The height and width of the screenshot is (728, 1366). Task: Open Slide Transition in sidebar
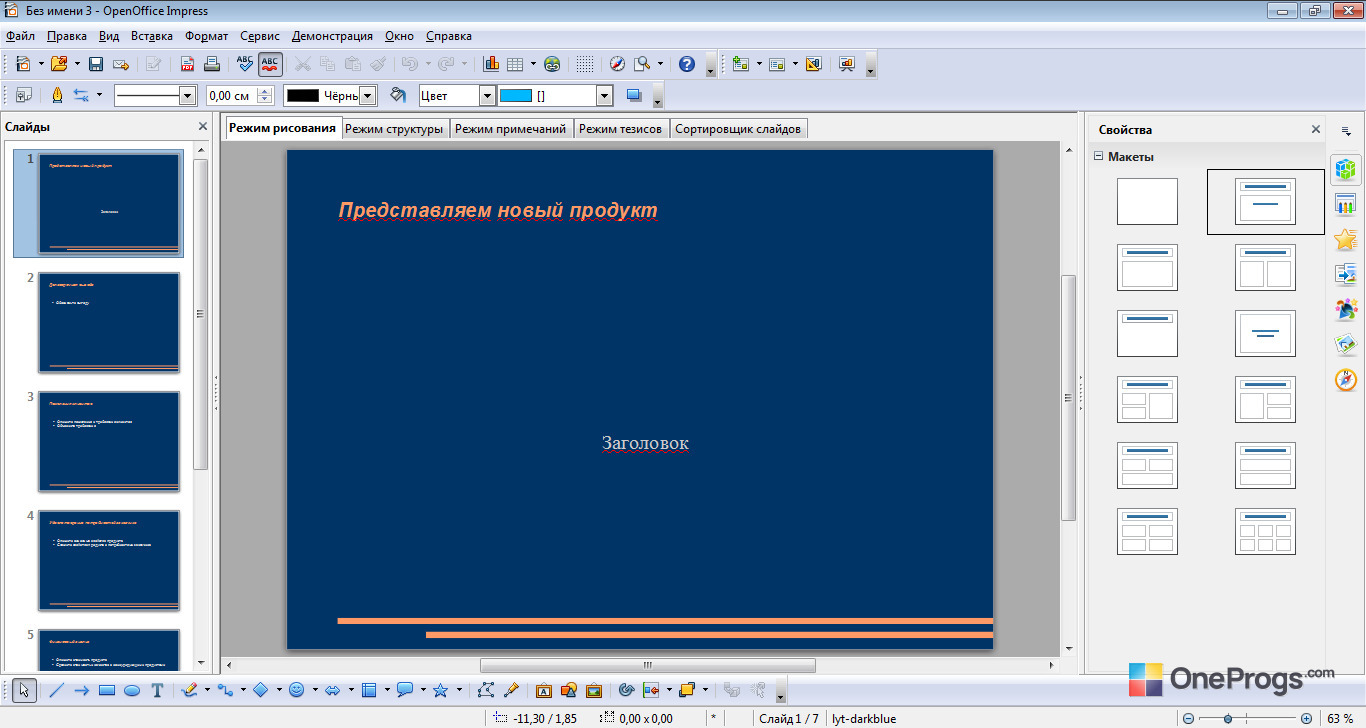click(1346, 274)
